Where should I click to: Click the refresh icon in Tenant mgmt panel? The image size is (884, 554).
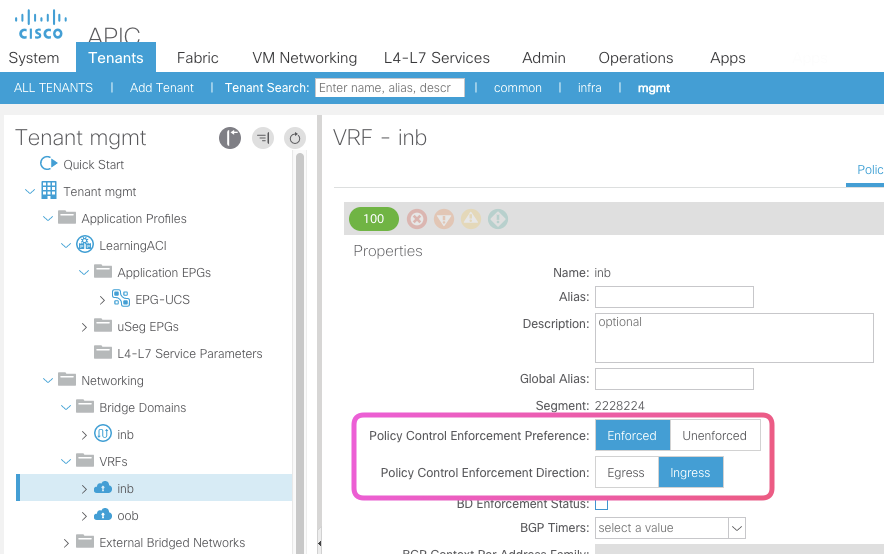tap(294, 138)
